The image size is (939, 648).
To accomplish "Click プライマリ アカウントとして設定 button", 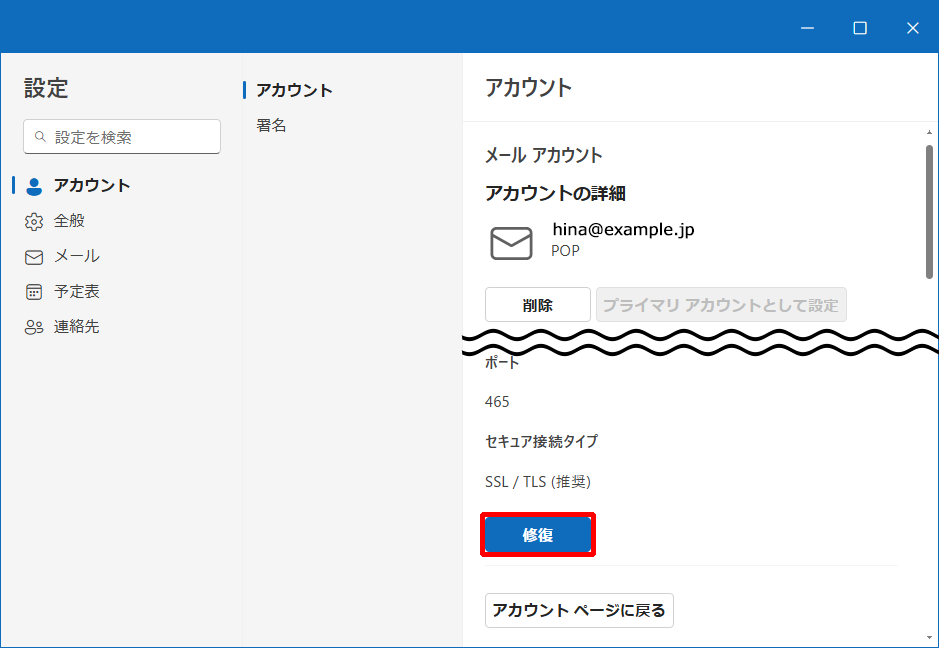I will point(721,305).
